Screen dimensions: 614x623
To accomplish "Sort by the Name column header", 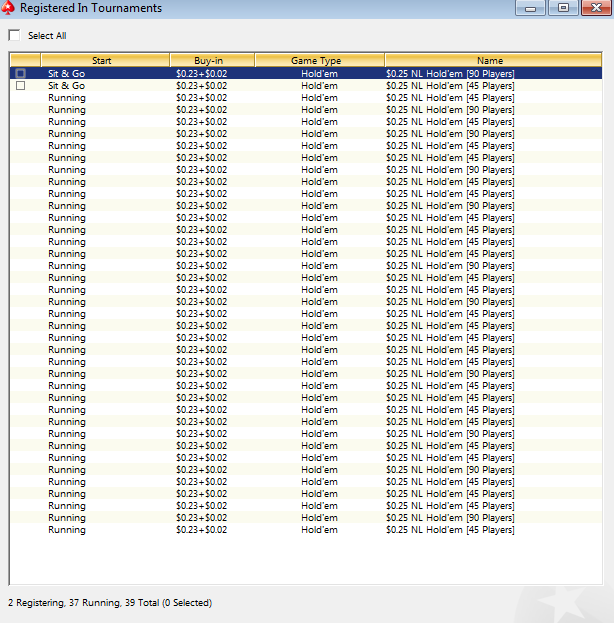I will (493, 60).
